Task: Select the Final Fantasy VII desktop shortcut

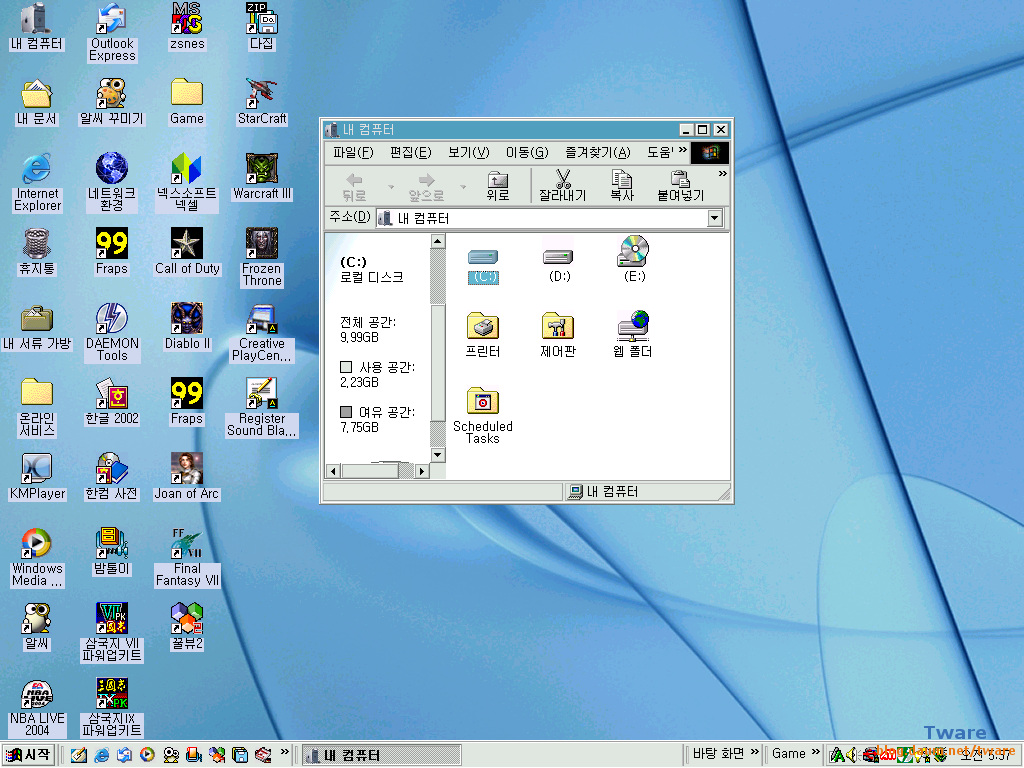Action: click(187, 558)
